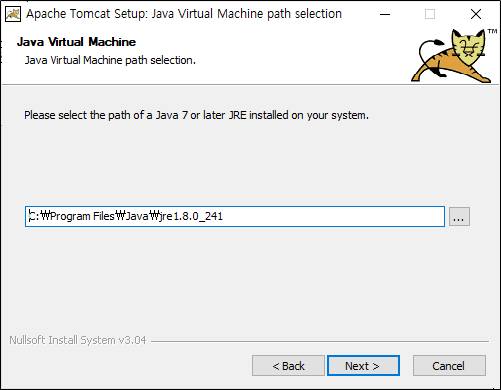
Task: Focus the JRE path input field
Action: pyautogui.click(x=235, y=217)
